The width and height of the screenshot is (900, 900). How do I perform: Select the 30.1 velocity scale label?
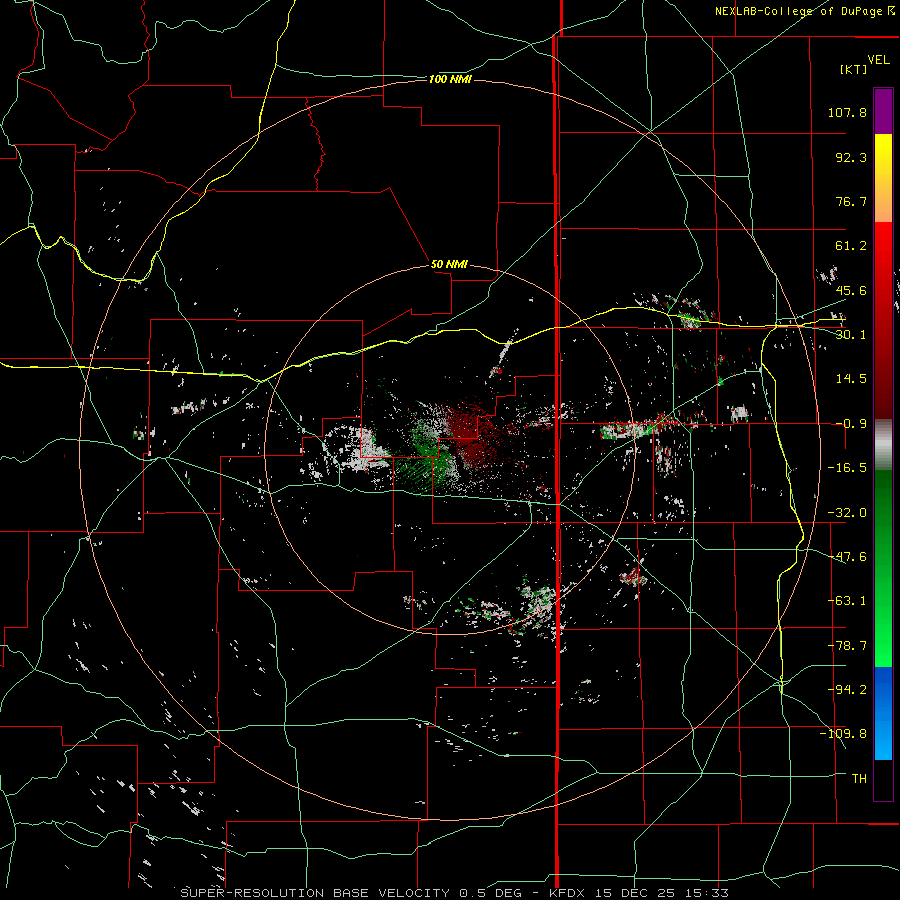point(851,335)
